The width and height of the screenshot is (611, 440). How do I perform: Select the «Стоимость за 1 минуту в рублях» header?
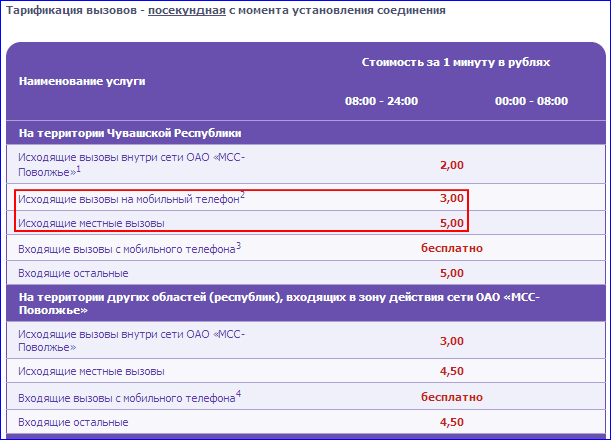456,62
